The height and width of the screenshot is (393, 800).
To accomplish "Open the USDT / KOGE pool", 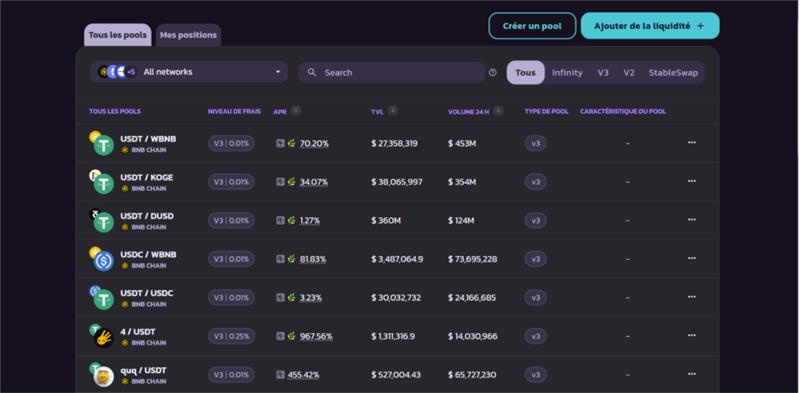I will pyautogui.click(x=146, y=178).
